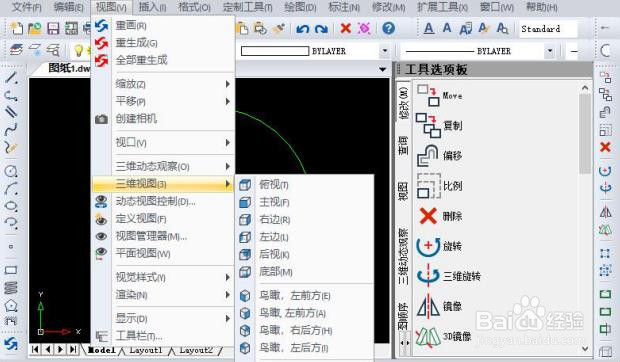This screenshot has width=620, height=362.
Task: Click first layout navigation arrow button
Action: point(36,349)
